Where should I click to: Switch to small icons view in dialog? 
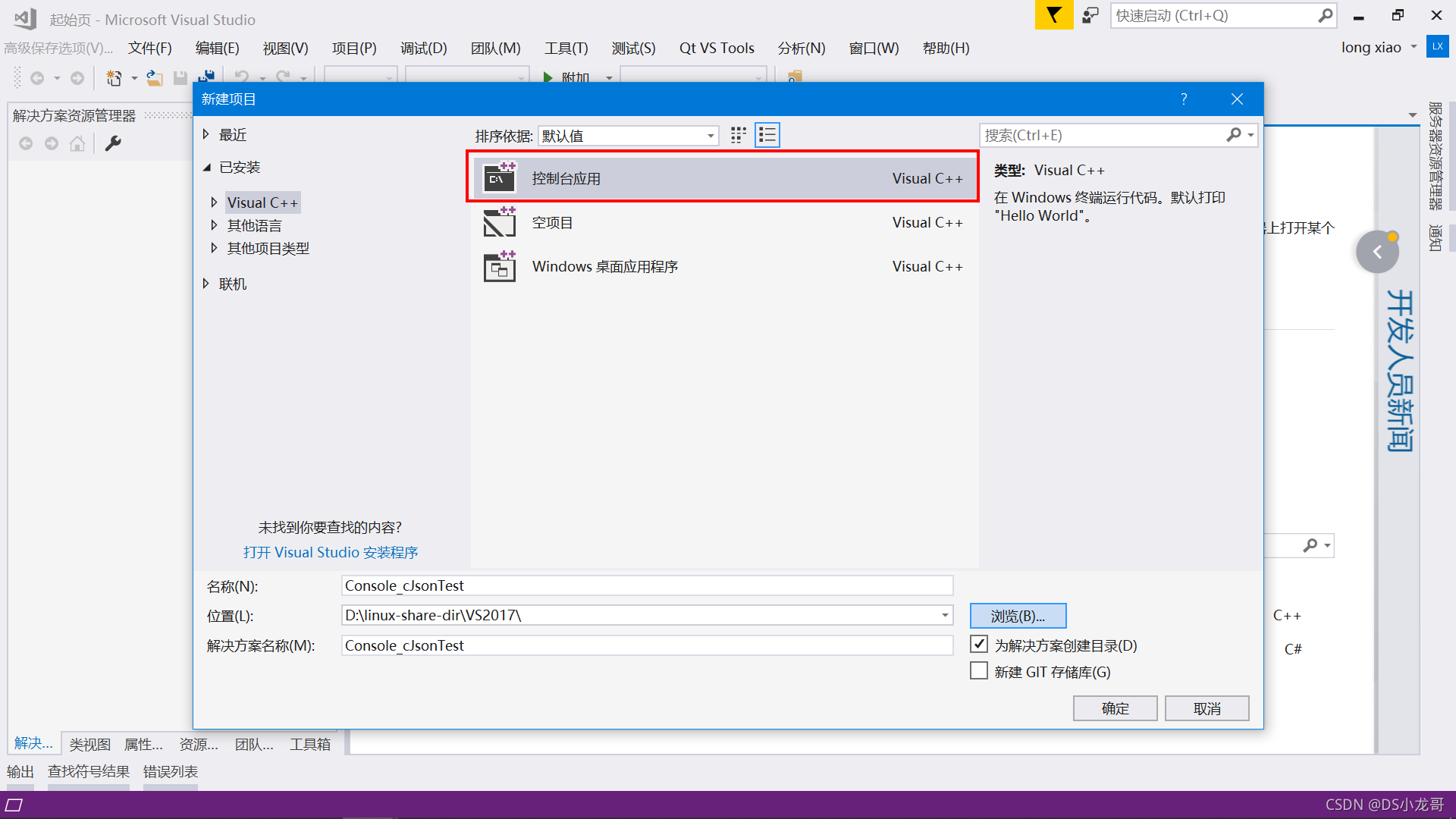(x=738, y=135)
